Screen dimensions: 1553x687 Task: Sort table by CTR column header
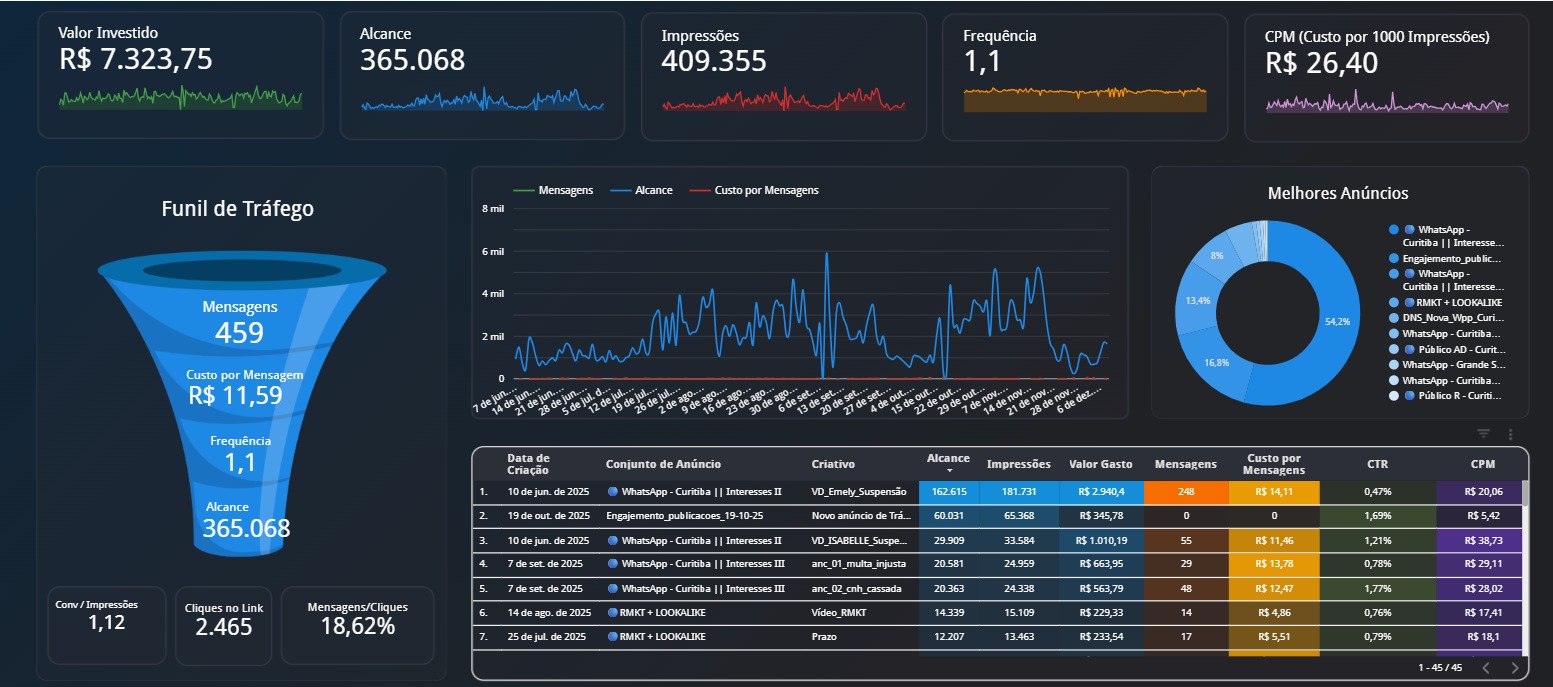coord(1377,464)
